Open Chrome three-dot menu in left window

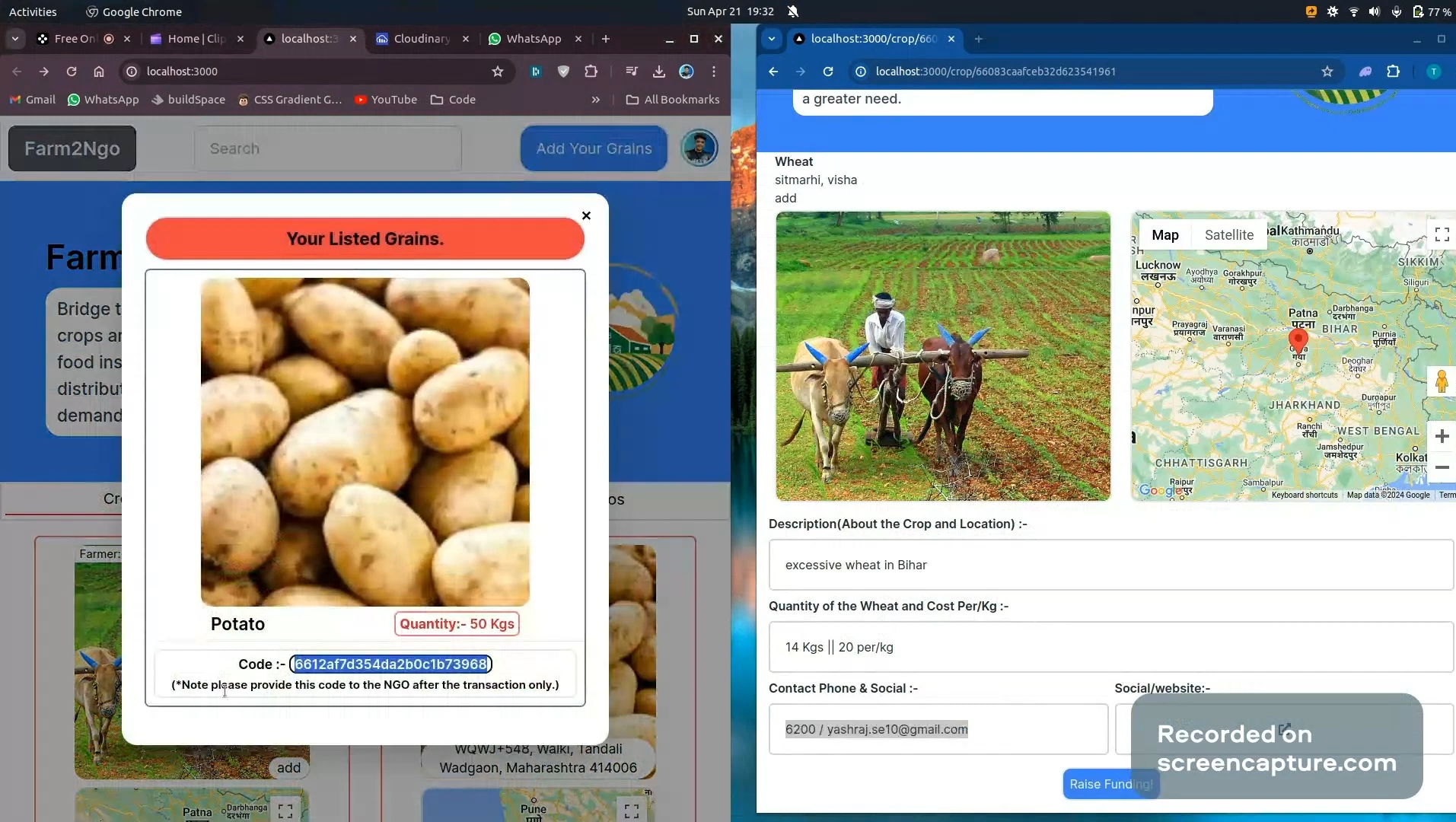[714, 72]
